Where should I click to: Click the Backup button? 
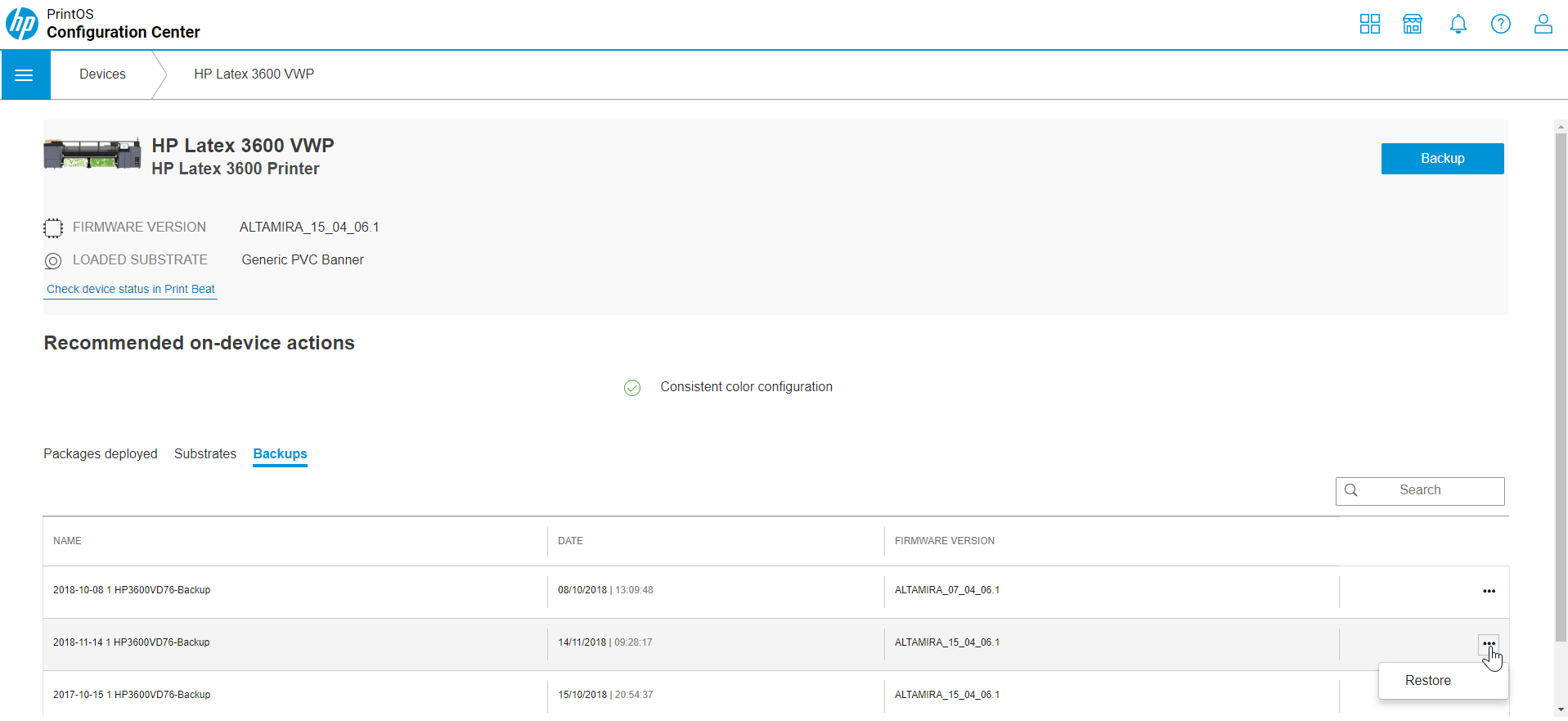coord(1443,159)
